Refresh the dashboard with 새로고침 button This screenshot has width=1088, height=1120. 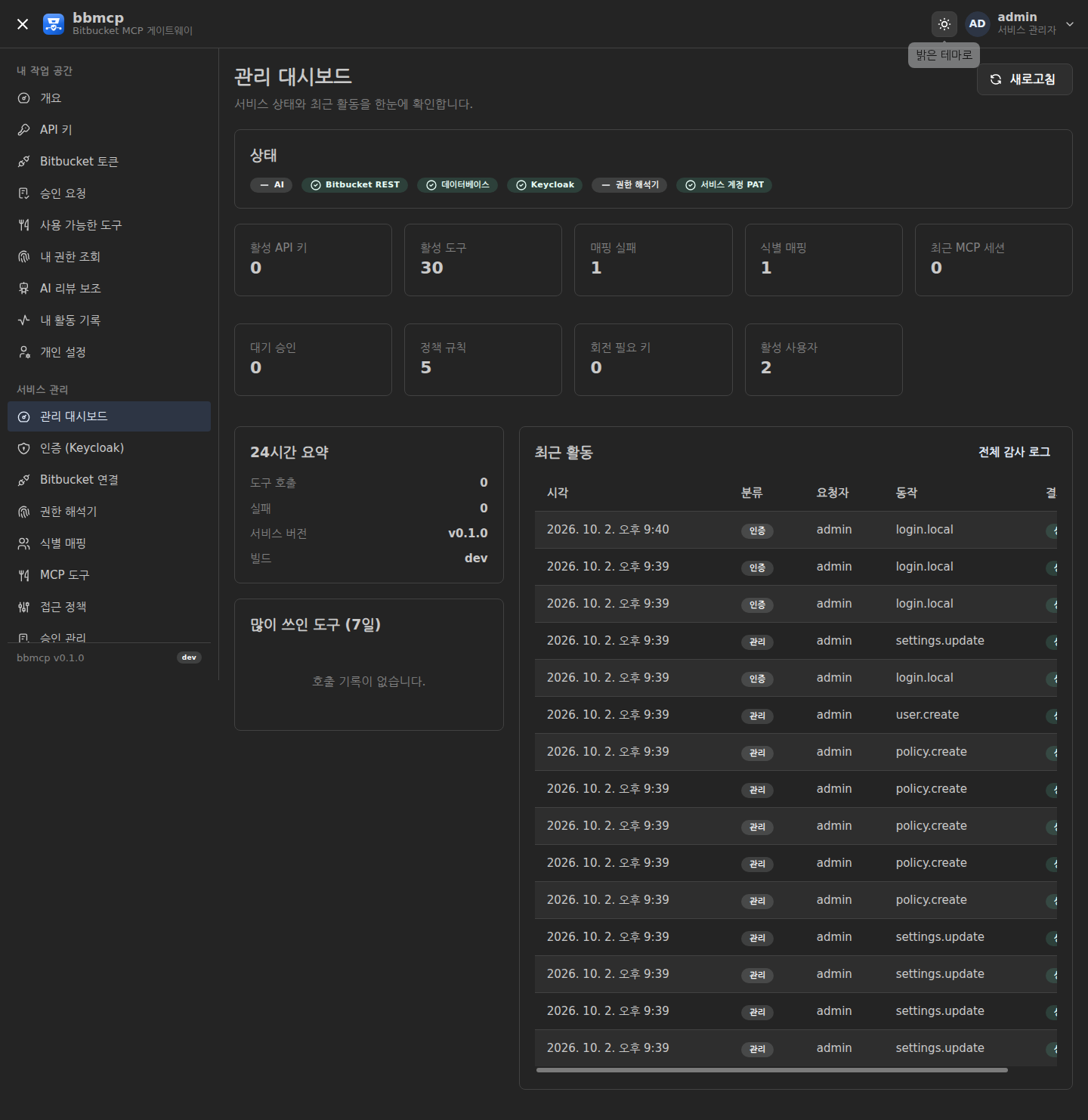coord(1025,79)
